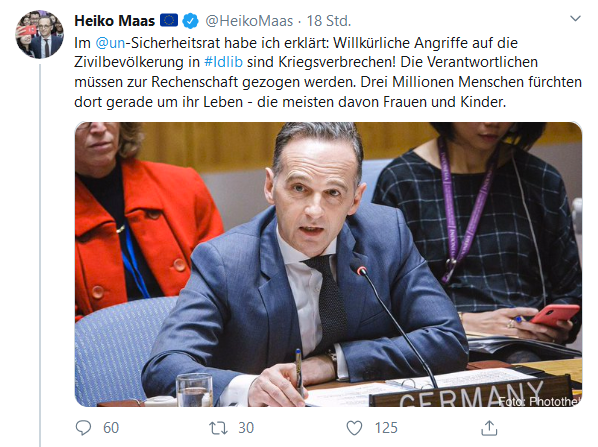The width and height of the screenshot is (598, 447).
Task: Open Heiko Maas profile avatar
Action: pos(40,34)
